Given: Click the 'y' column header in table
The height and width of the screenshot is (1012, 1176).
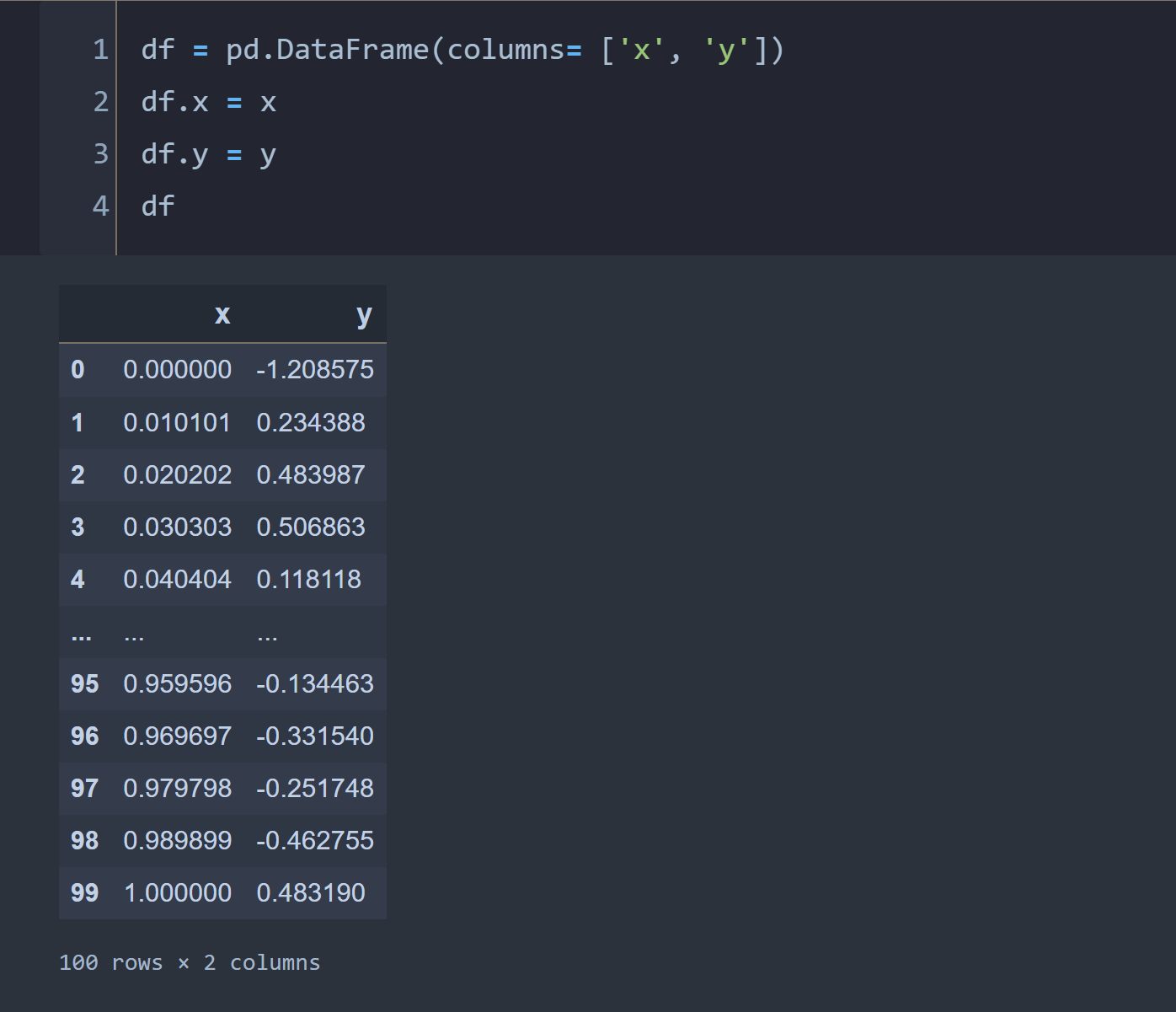Looking at the screenshot, I should coord(363,315).
